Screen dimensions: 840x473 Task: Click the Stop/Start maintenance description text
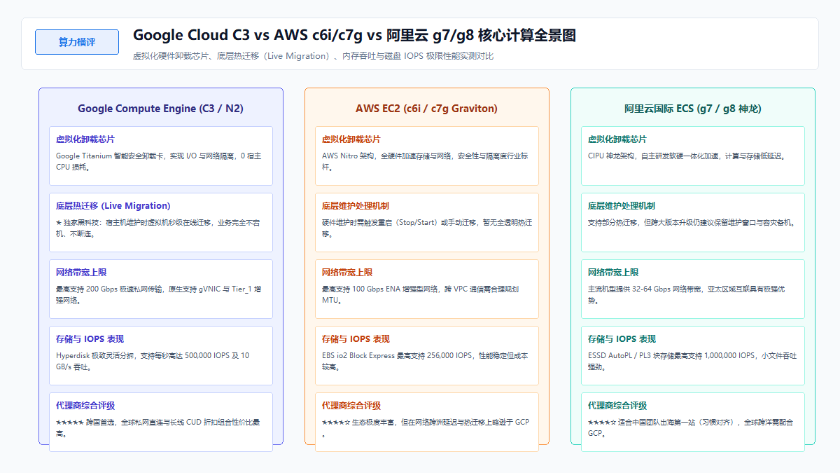(x=427, y=228)
